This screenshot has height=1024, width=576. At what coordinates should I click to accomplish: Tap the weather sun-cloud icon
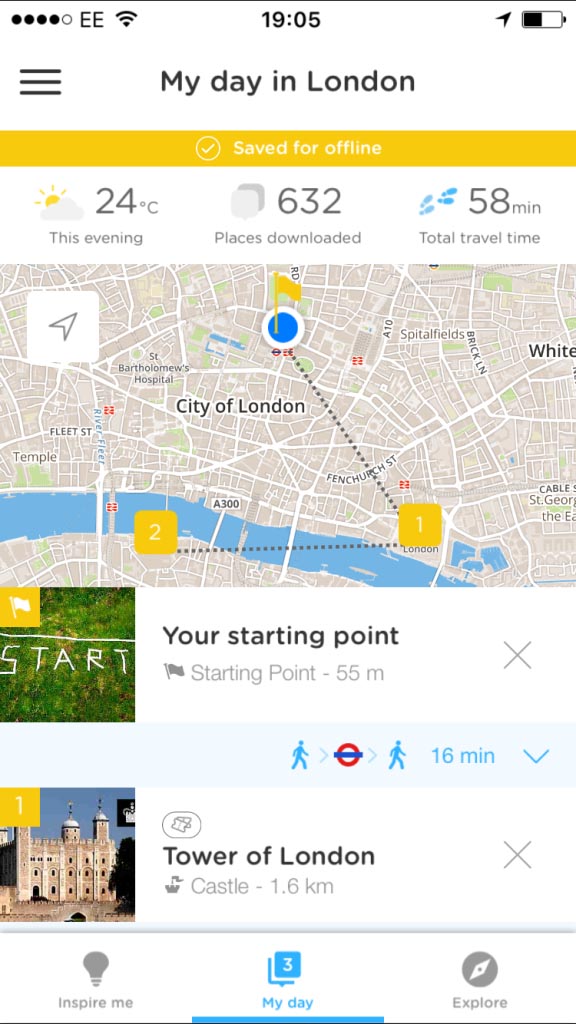point(60,202)
